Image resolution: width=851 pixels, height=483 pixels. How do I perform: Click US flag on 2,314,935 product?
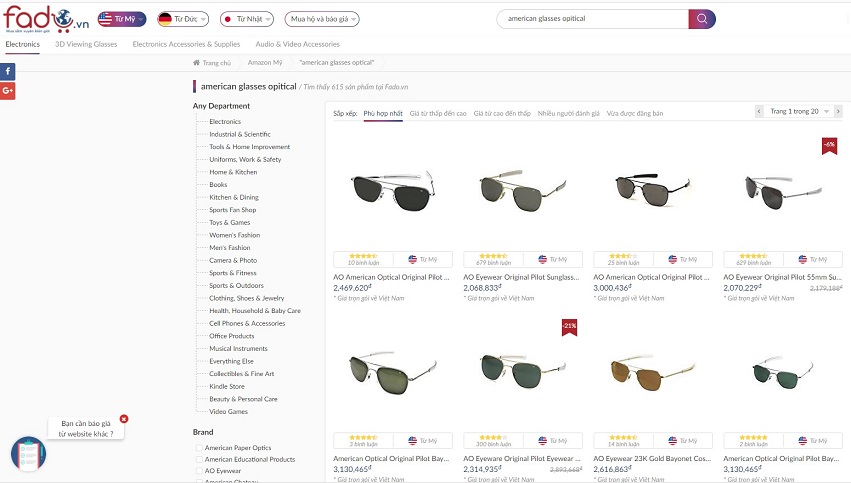coord(543,441)
